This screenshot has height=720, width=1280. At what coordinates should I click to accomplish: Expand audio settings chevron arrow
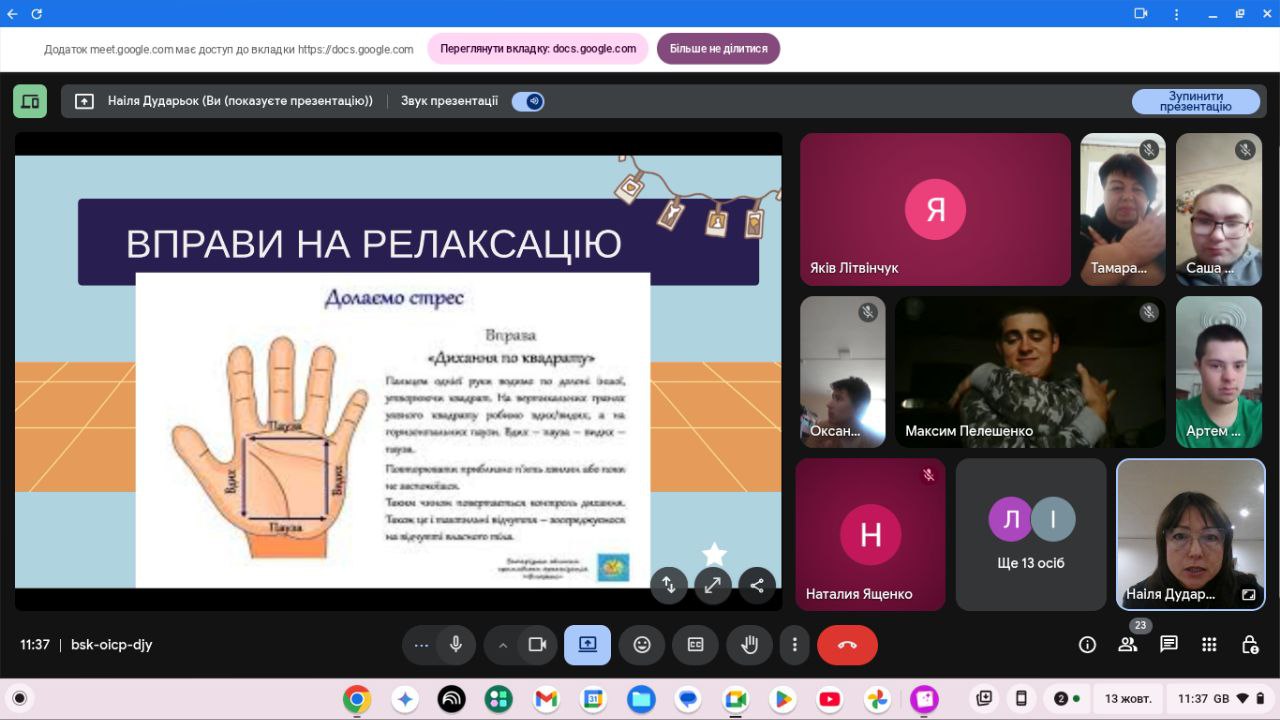pos(503,645)
